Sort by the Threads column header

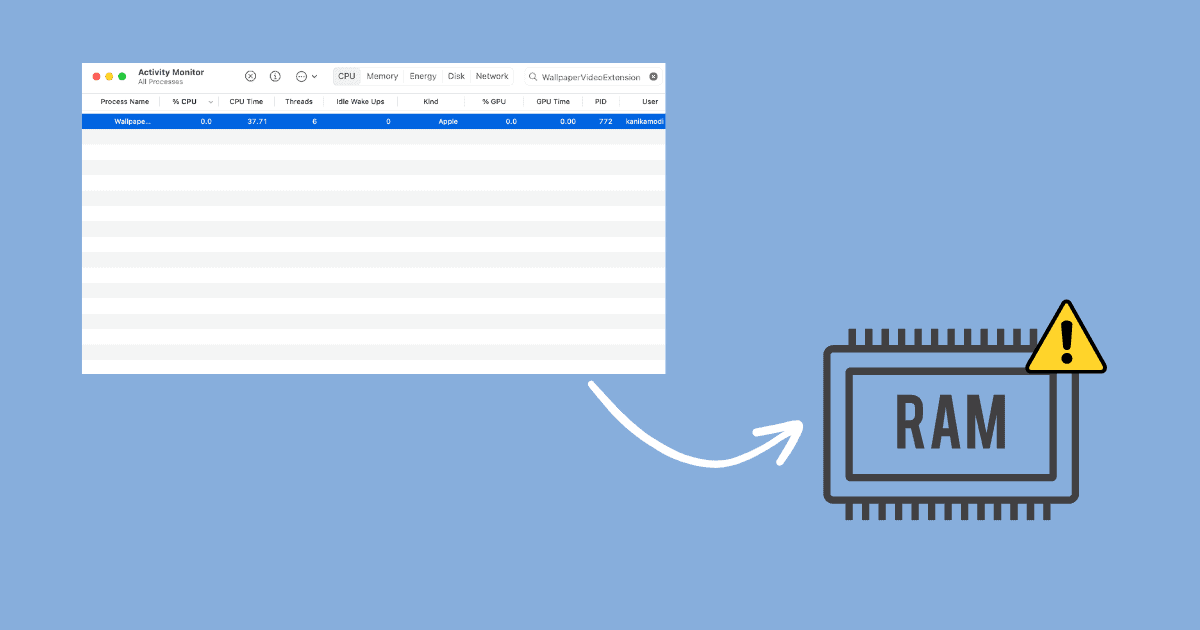point(299,102)
